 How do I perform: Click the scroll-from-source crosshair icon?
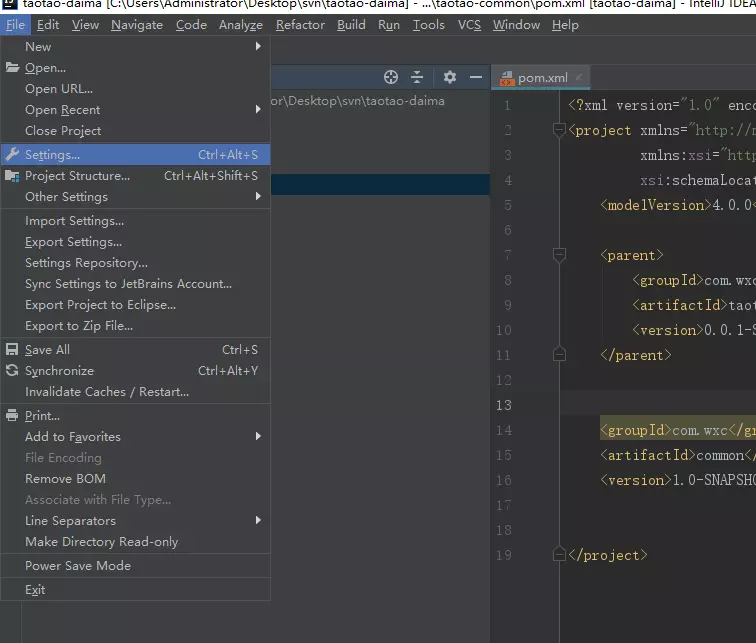(x=391, y=77)
